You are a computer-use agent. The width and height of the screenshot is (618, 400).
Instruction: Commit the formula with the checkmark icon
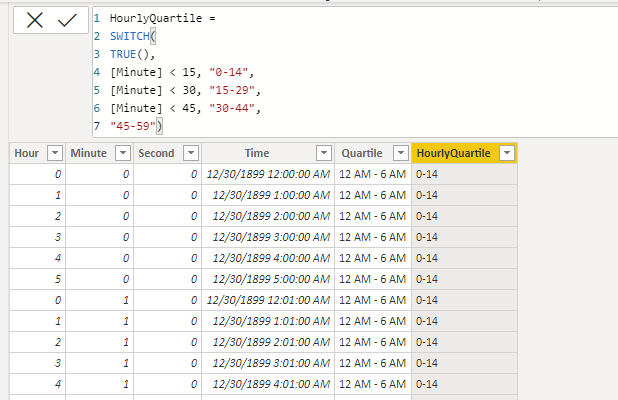(67, 20)
